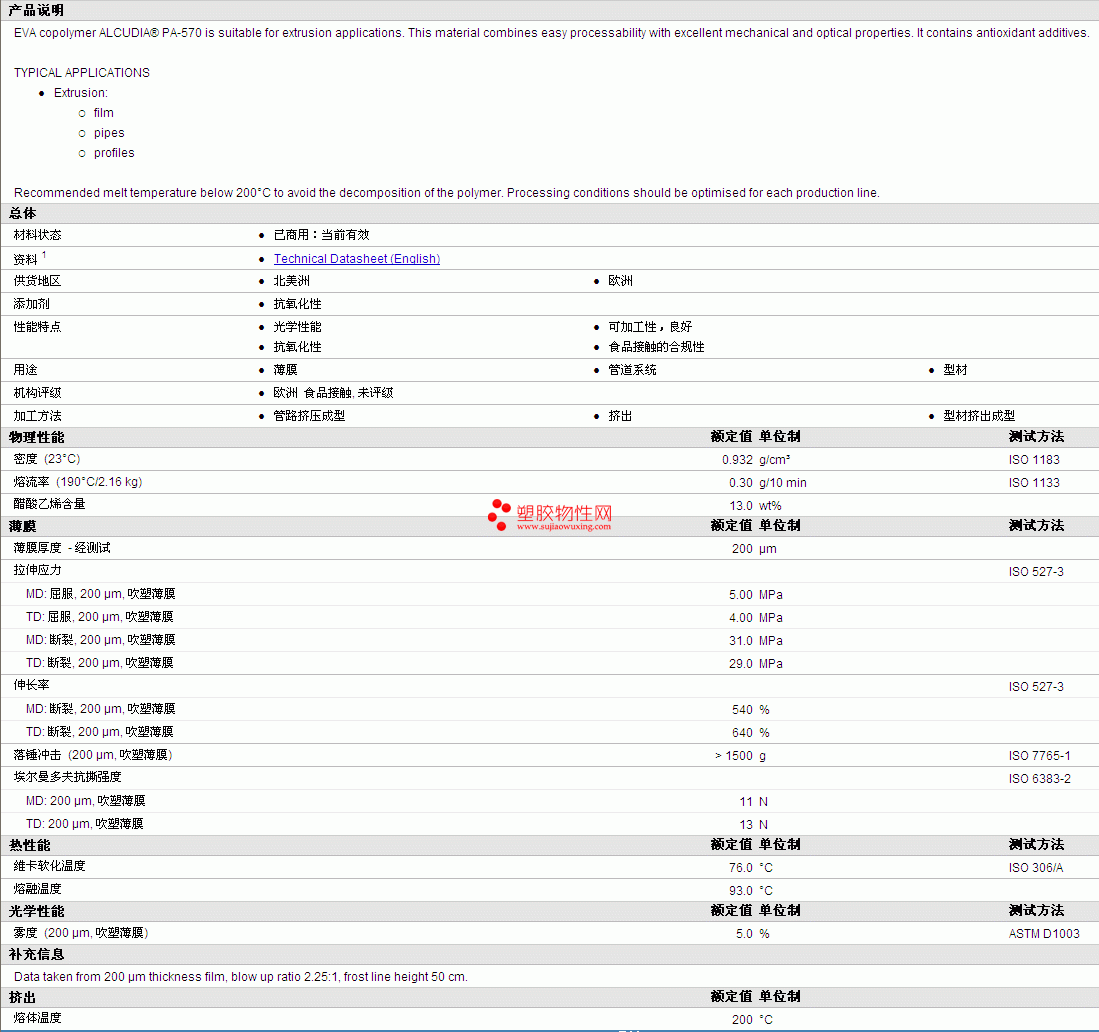The height and width of the screenshot is (1032, 1099).
Task: Click the 已商用：当前有效 status value
Action: pyautogui.click(x=321, y=235)
